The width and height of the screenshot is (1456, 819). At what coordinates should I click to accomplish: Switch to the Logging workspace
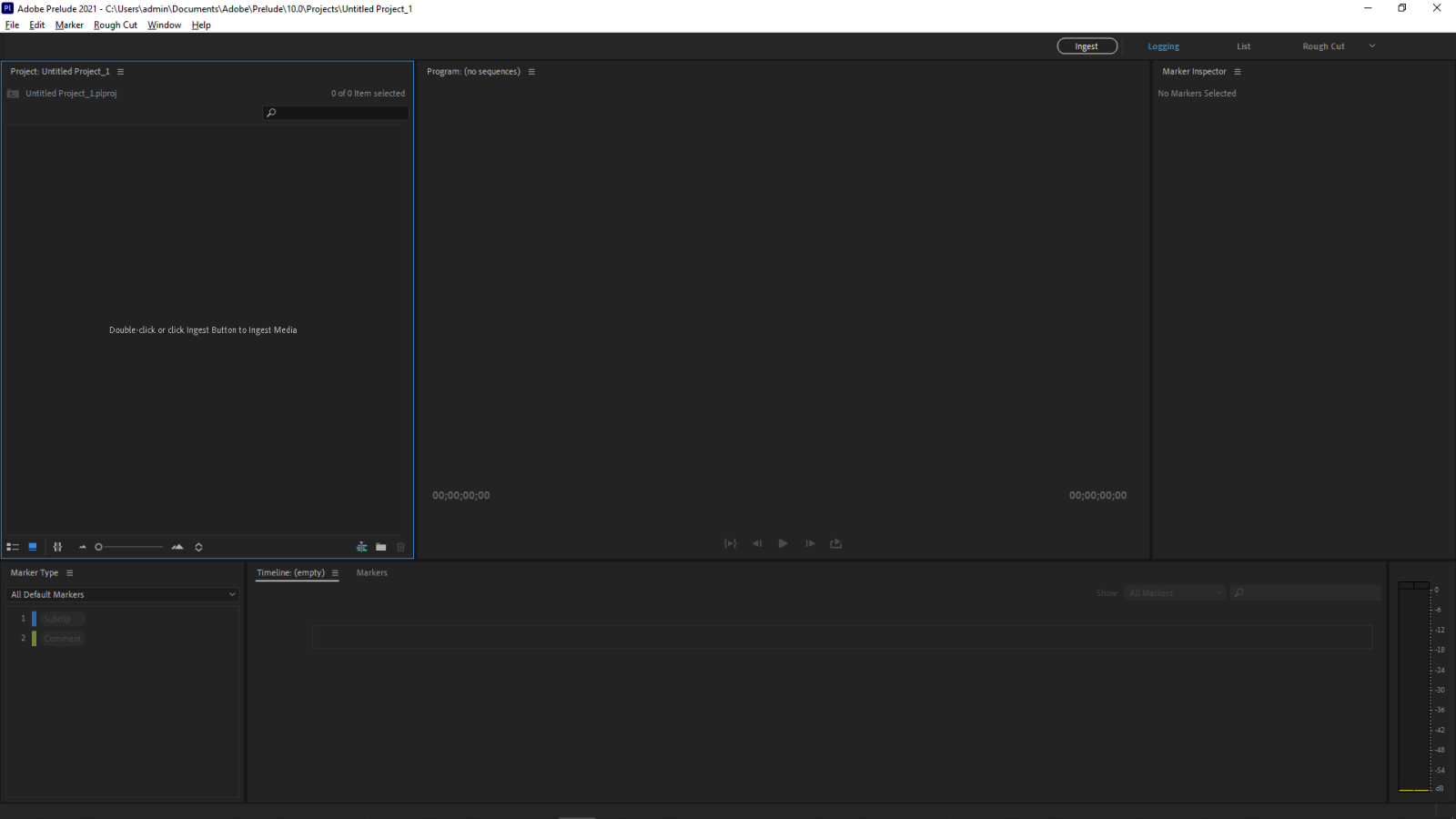1163,46
